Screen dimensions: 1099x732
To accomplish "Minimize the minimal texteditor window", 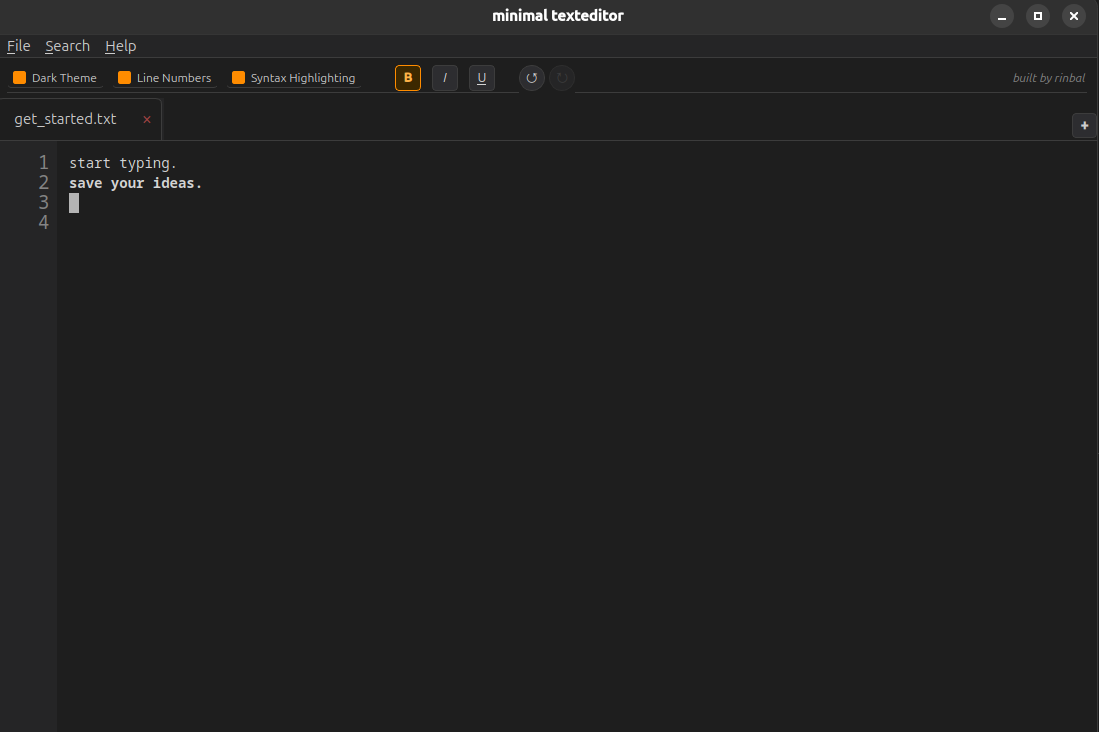I will pyautogui.click(x=1002, y=16).
